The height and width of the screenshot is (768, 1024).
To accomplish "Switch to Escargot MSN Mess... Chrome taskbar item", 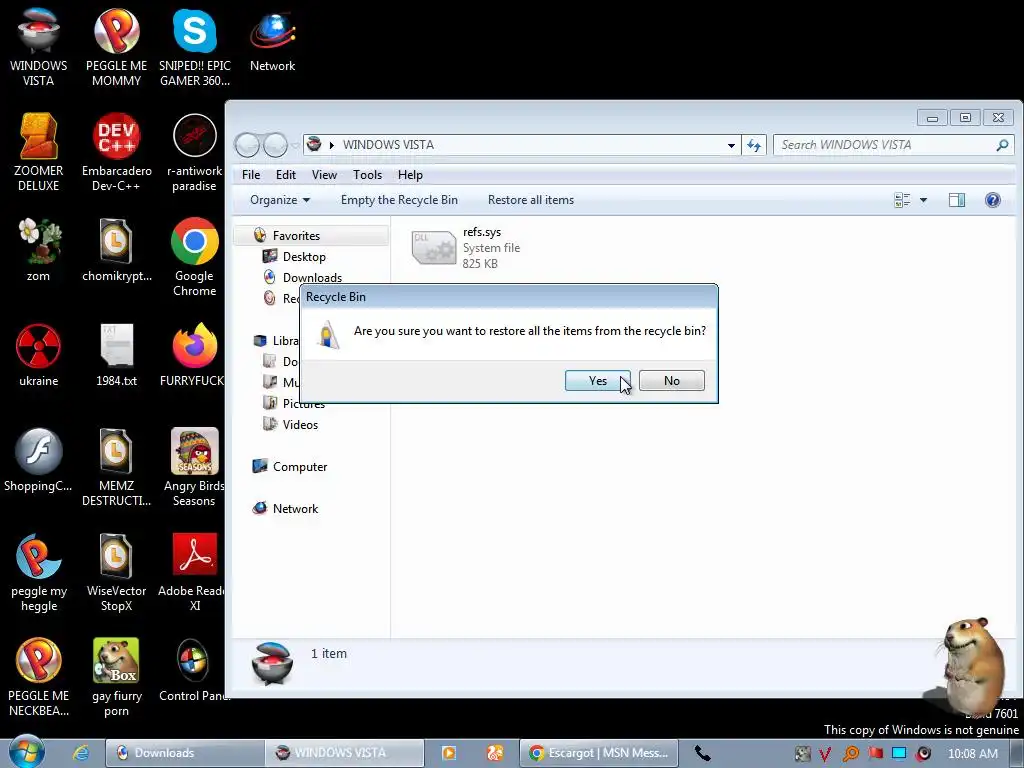I will click(x=599, y=753).
